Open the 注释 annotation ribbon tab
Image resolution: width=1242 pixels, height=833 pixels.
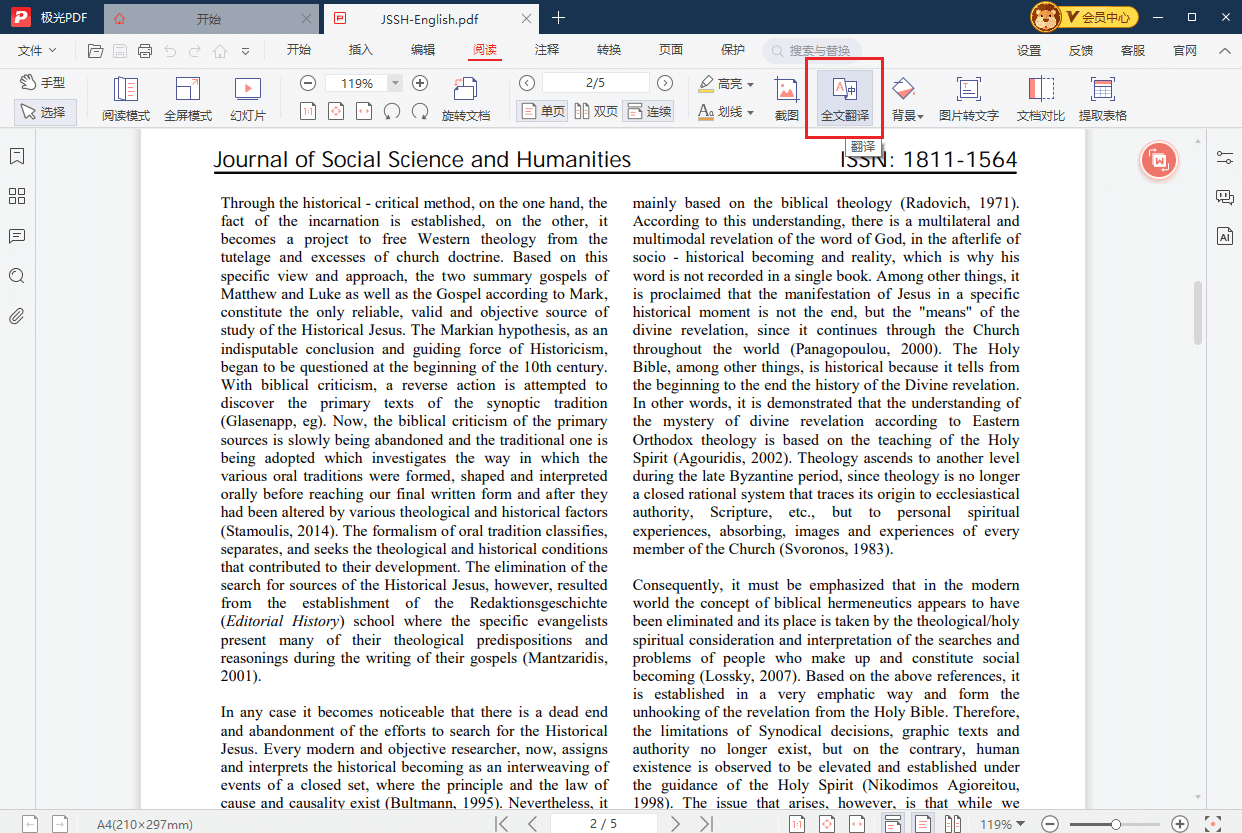[547, 50]
